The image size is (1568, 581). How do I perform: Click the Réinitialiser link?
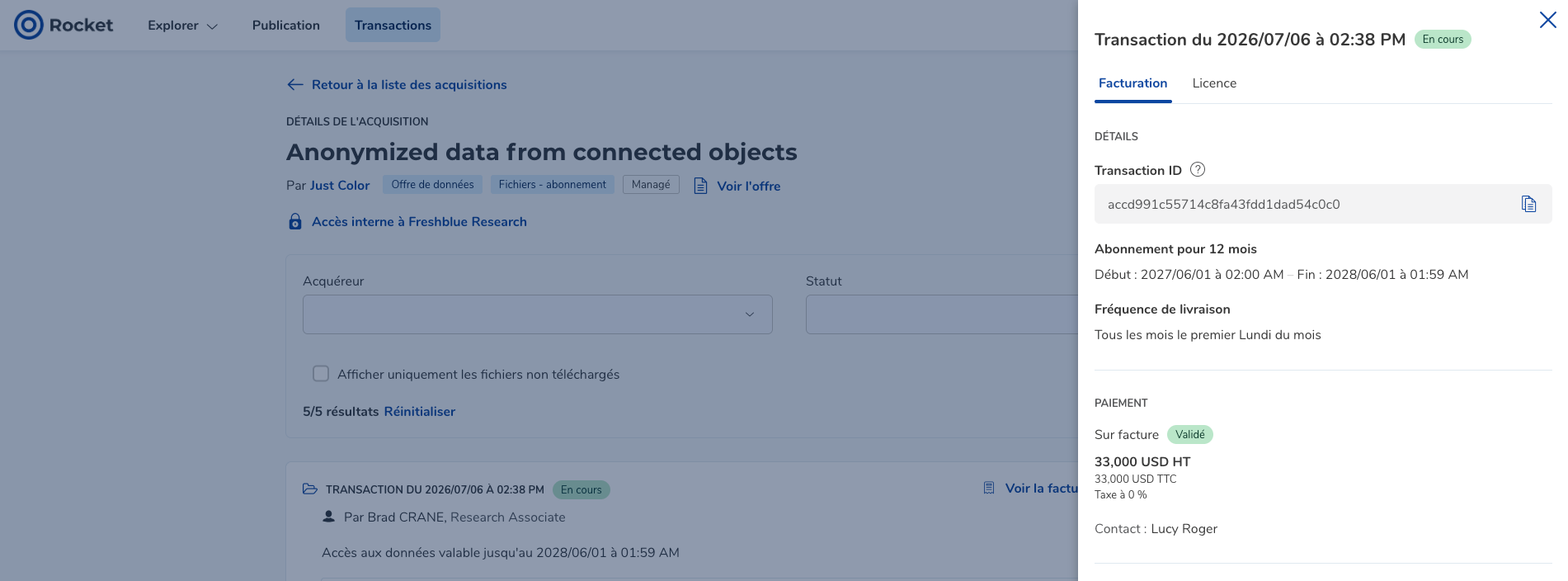(x=419, y=411)
